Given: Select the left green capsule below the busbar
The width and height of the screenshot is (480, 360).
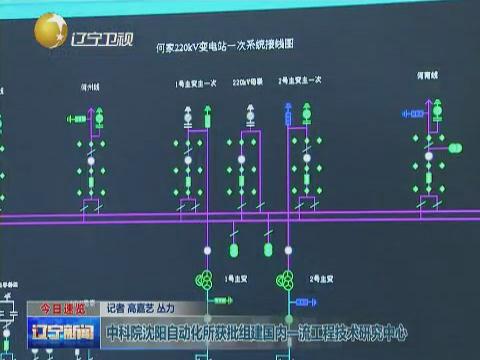Looking at the screenshot, I should point(234,250).
